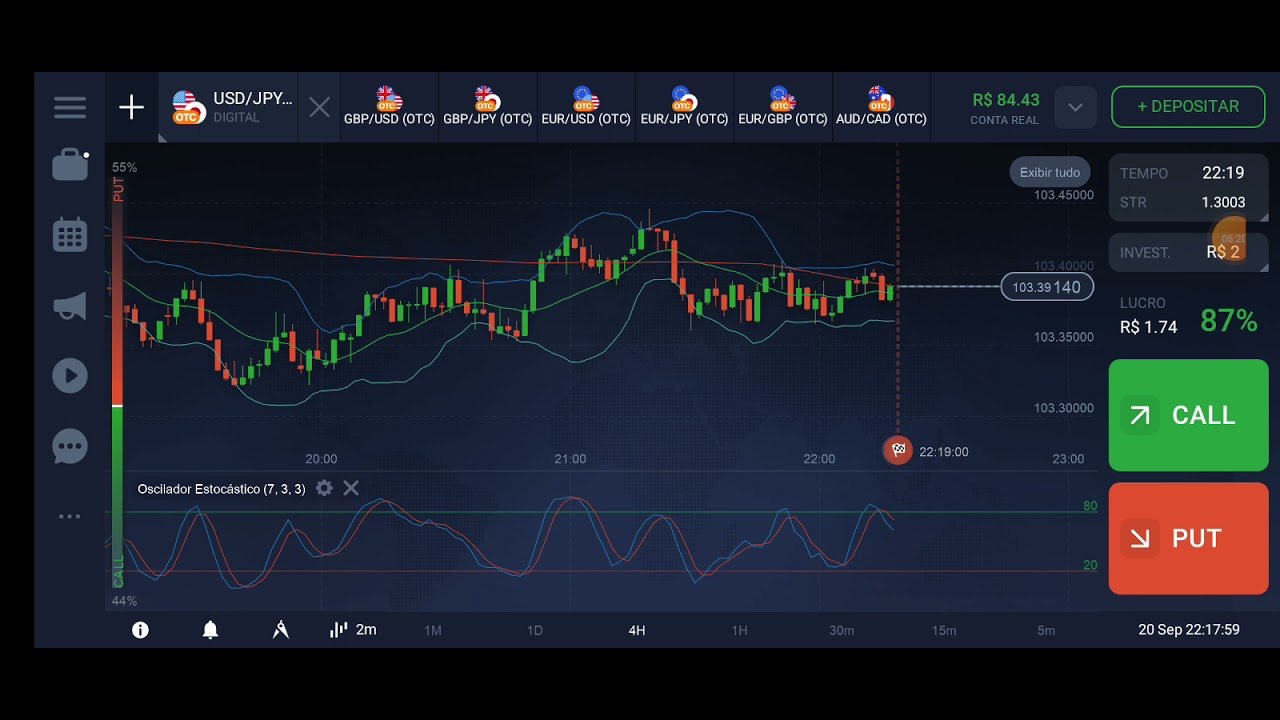The height and width of the screenshot is (720, 1280).
Task: Switch to the EUR/JPY (OTC) asset tab
Action: pyautogui.click(x=684, y=107)
